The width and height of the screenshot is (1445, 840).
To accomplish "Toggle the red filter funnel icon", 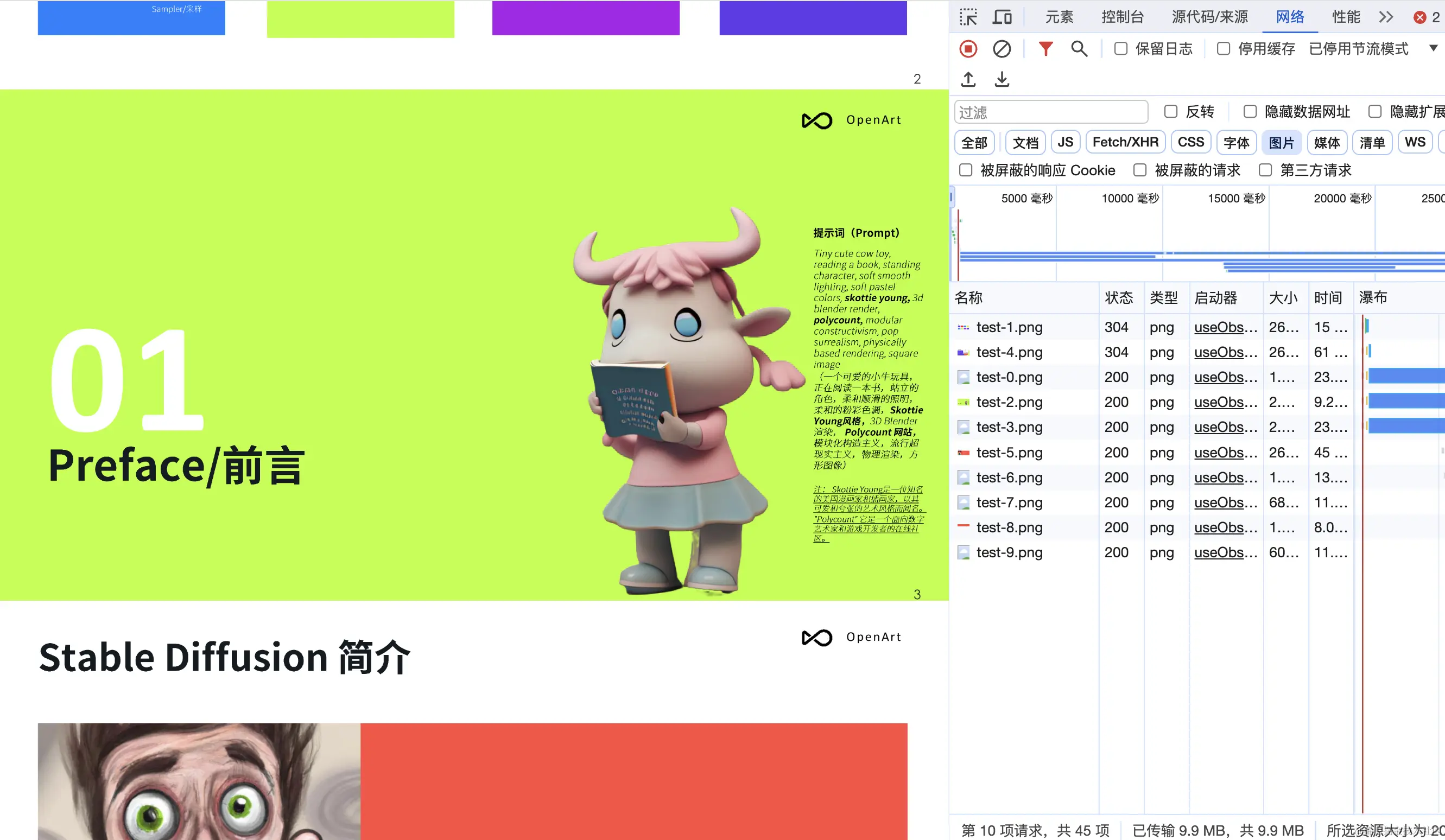I will [x=1045, y=49].
